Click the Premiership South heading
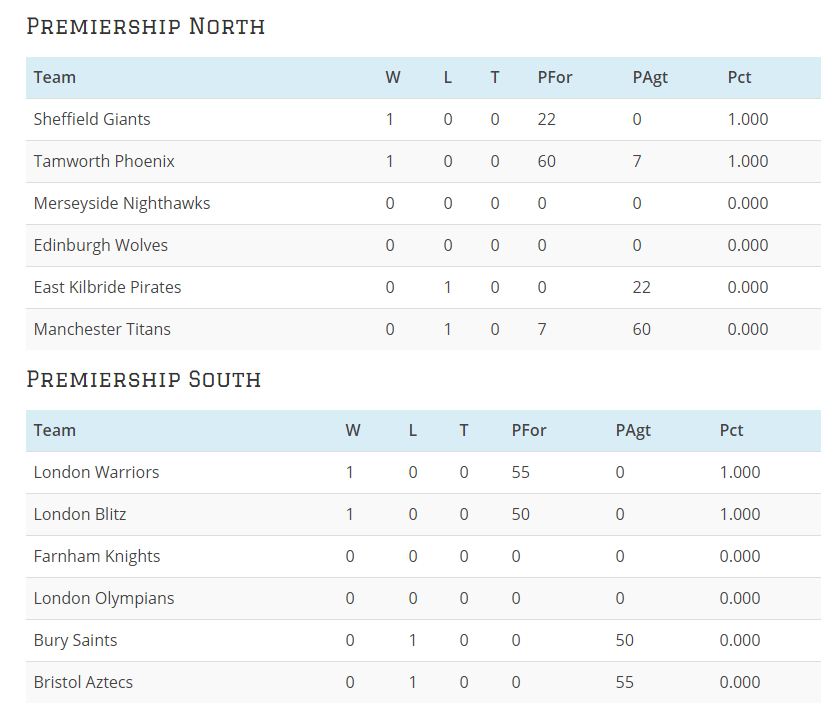Image resolution: width=821 pixels, height=715 pixels. [x=143, y=379]
